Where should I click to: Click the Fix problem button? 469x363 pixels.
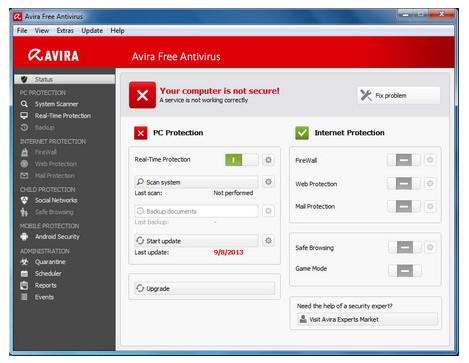(399, 95)
